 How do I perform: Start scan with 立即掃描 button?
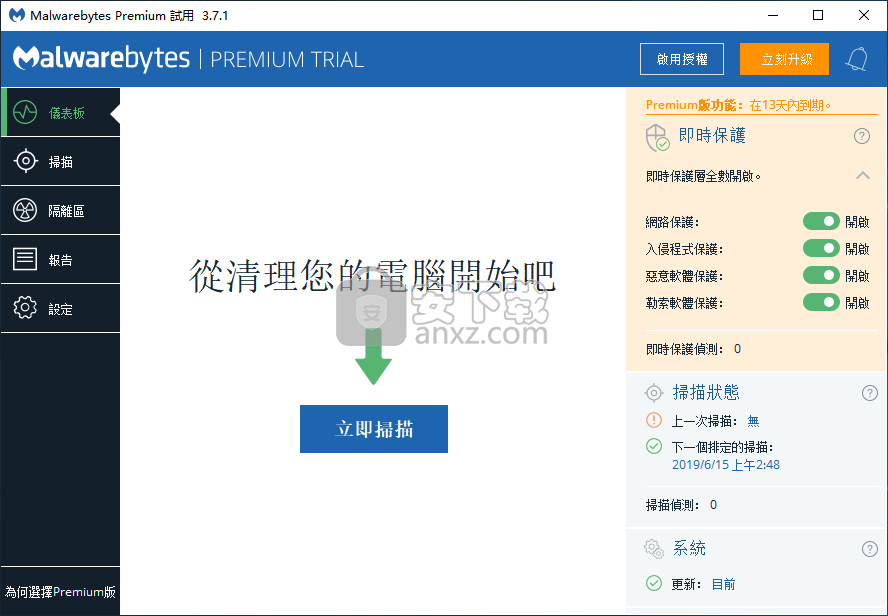[374, 429]
